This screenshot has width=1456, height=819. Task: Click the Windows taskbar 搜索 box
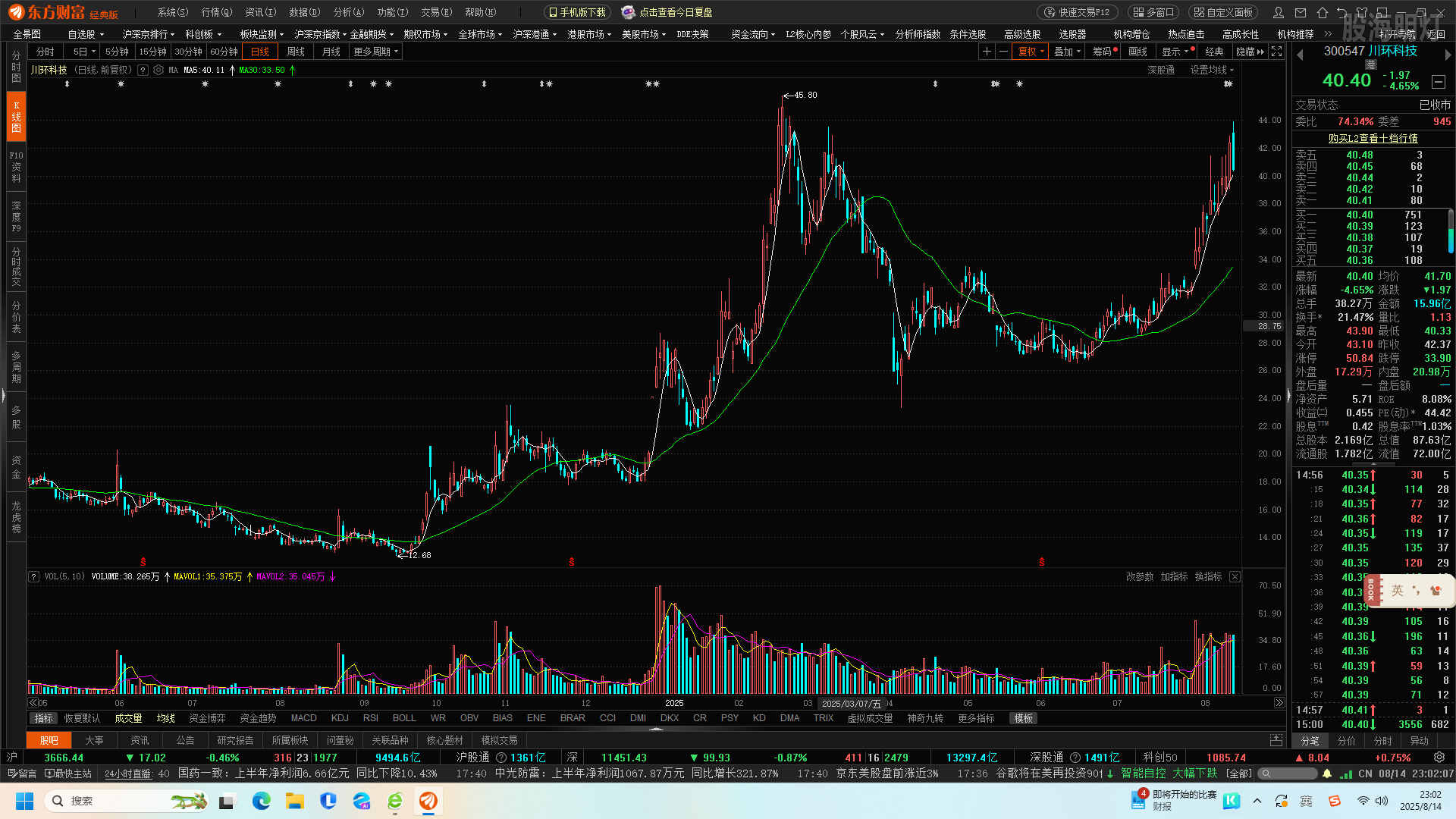(x=125, y=801)
